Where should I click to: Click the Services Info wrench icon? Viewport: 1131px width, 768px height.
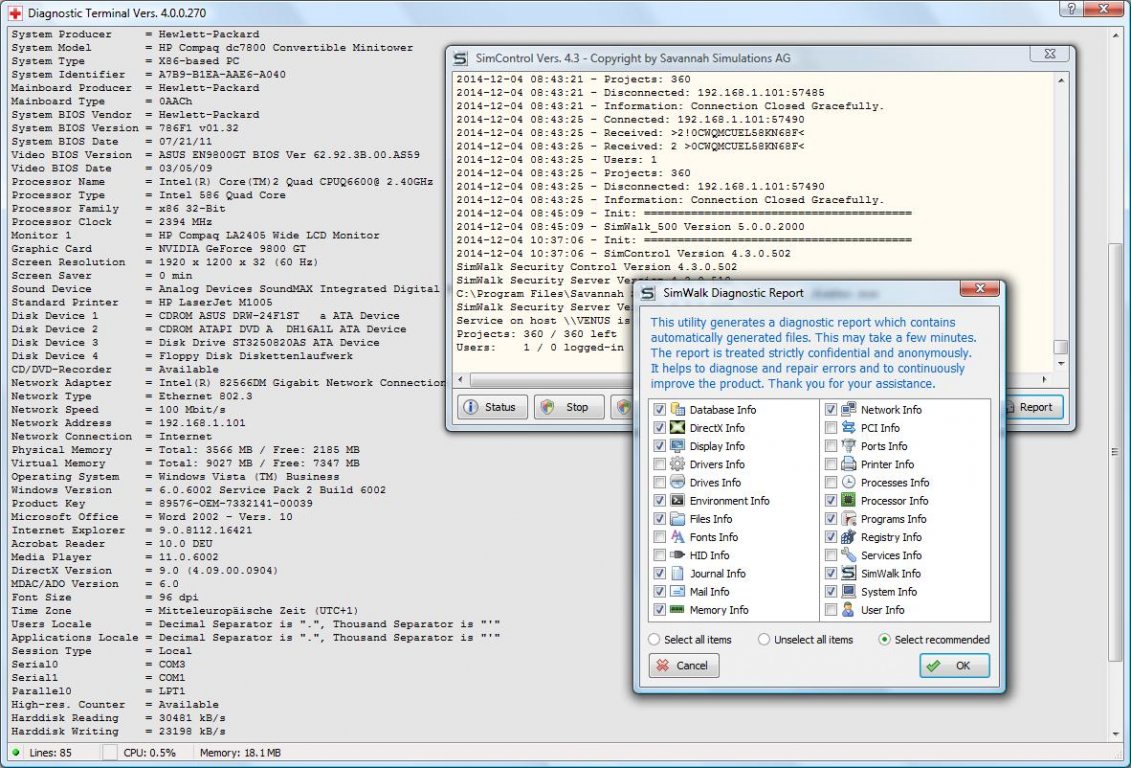coord(849,555)
